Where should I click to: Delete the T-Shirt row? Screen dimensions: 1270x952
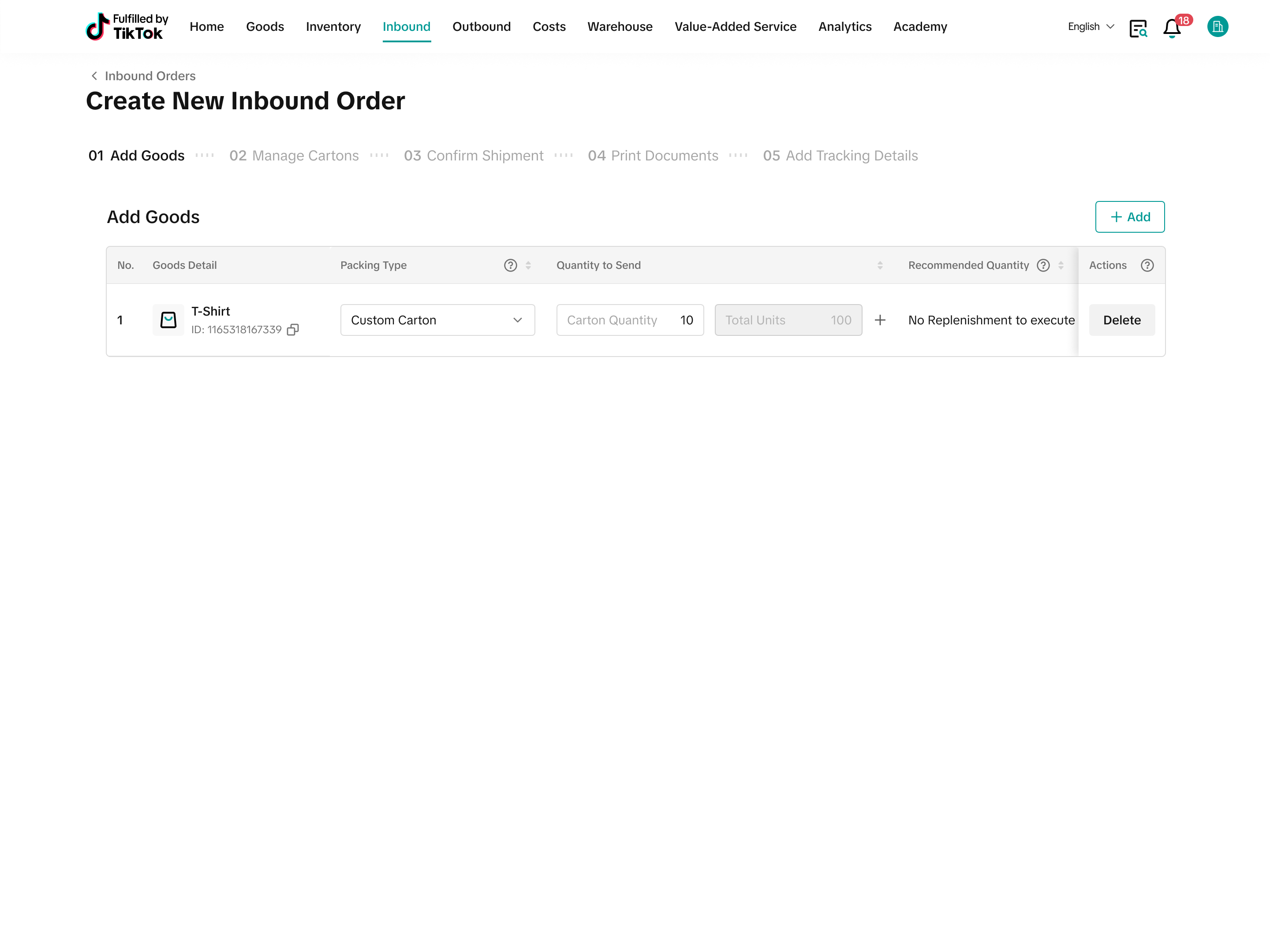click(1121, 320)
